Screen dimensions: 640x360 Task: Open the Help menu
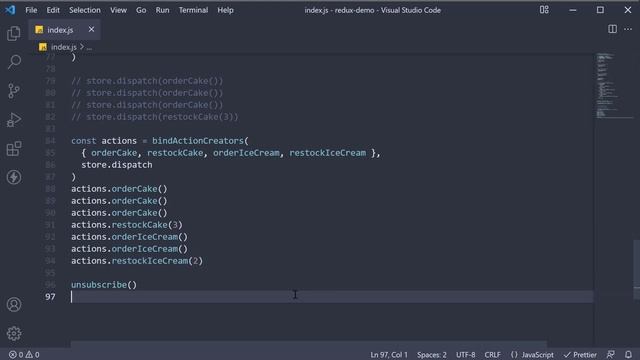[225, 10]
